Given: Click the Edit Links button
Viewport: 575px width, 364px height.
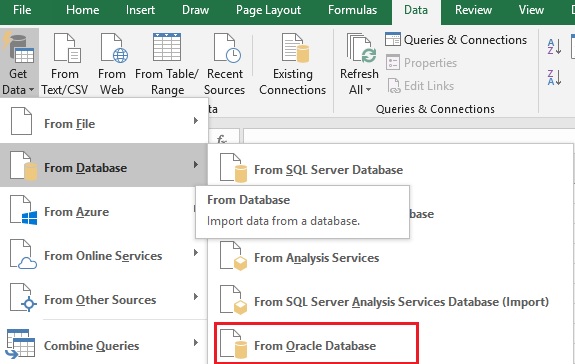Looking at the screenshot, I should (421, 86).
